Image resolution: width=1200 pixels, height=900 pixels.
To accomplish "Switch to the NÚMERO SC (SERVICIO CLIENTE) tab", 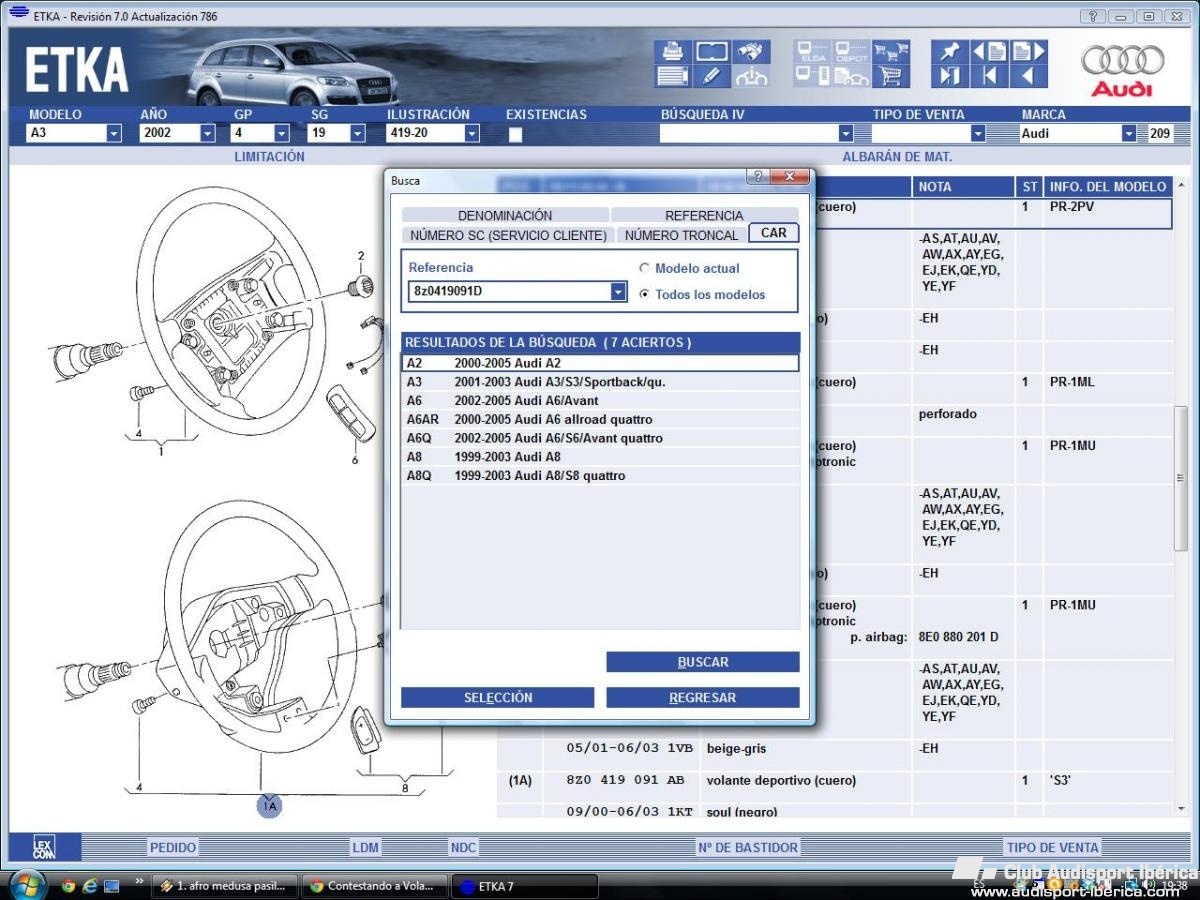I will pos(508,235).
